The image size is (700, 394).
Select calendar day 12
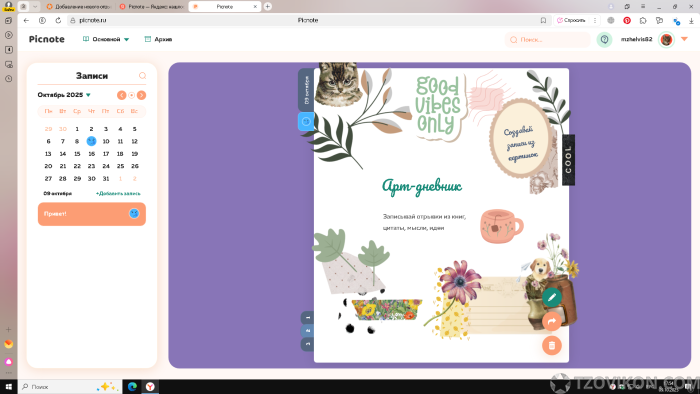click(134, 141)
